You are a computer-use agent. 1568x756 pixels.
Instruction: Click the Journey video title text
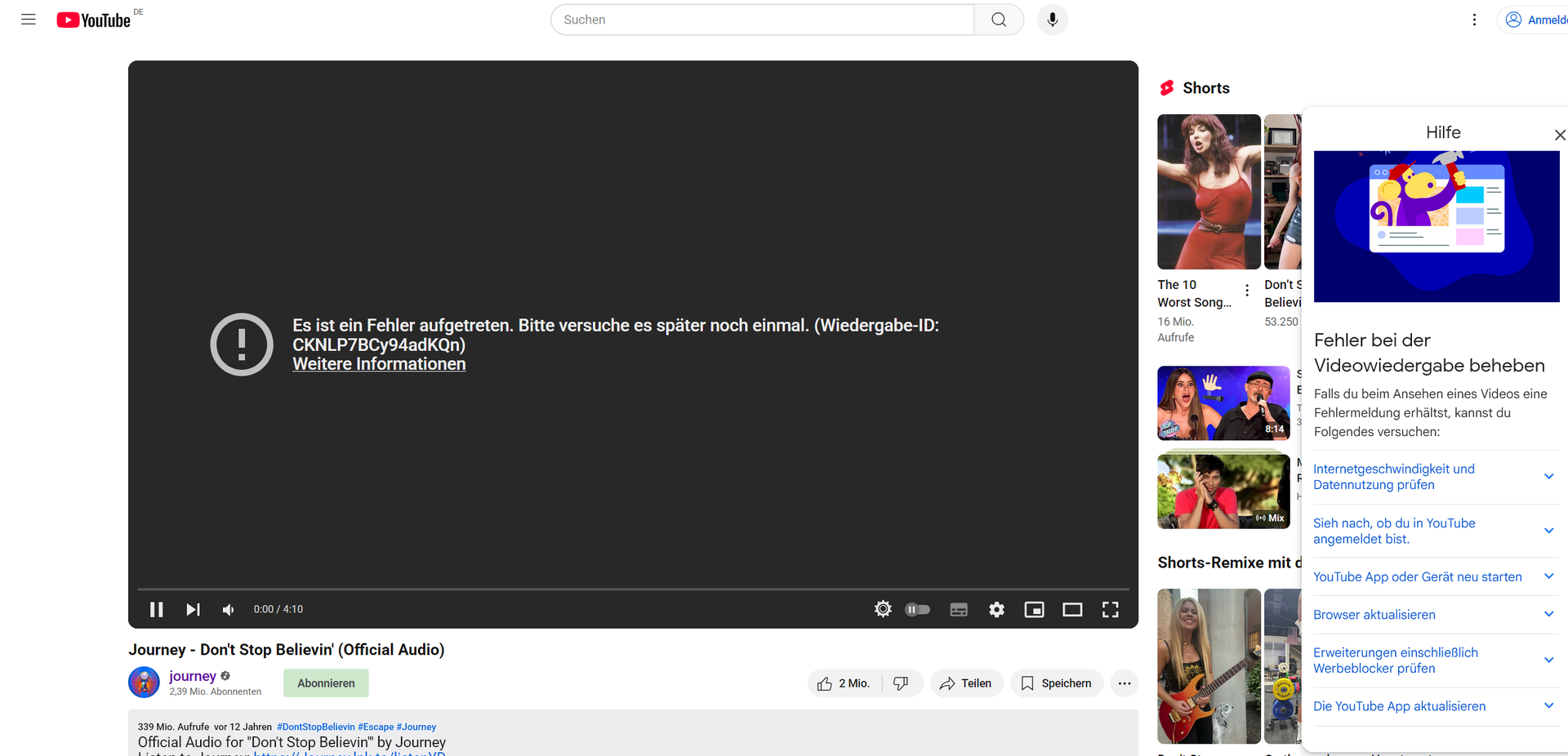(x=287, y=650)
